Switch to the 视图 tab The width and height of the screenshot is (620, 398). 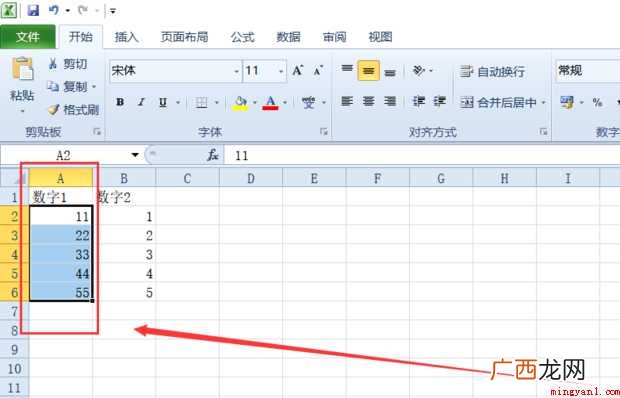(x=380, y=37)
